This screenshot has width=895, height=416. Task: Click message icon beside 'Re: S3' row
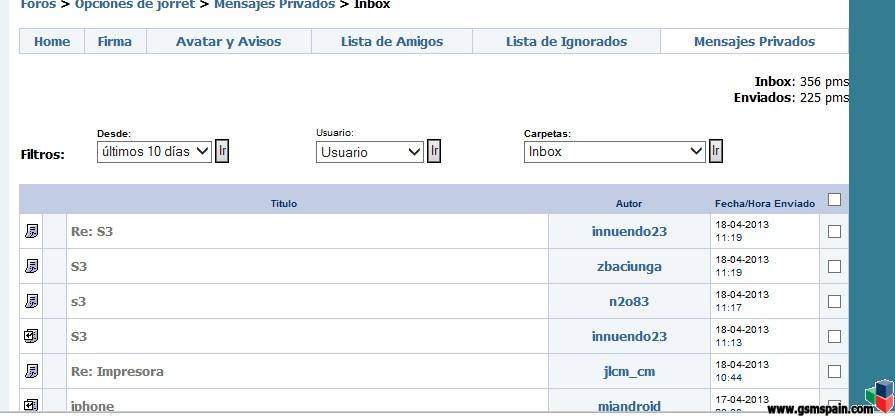(x=31, y=231)
